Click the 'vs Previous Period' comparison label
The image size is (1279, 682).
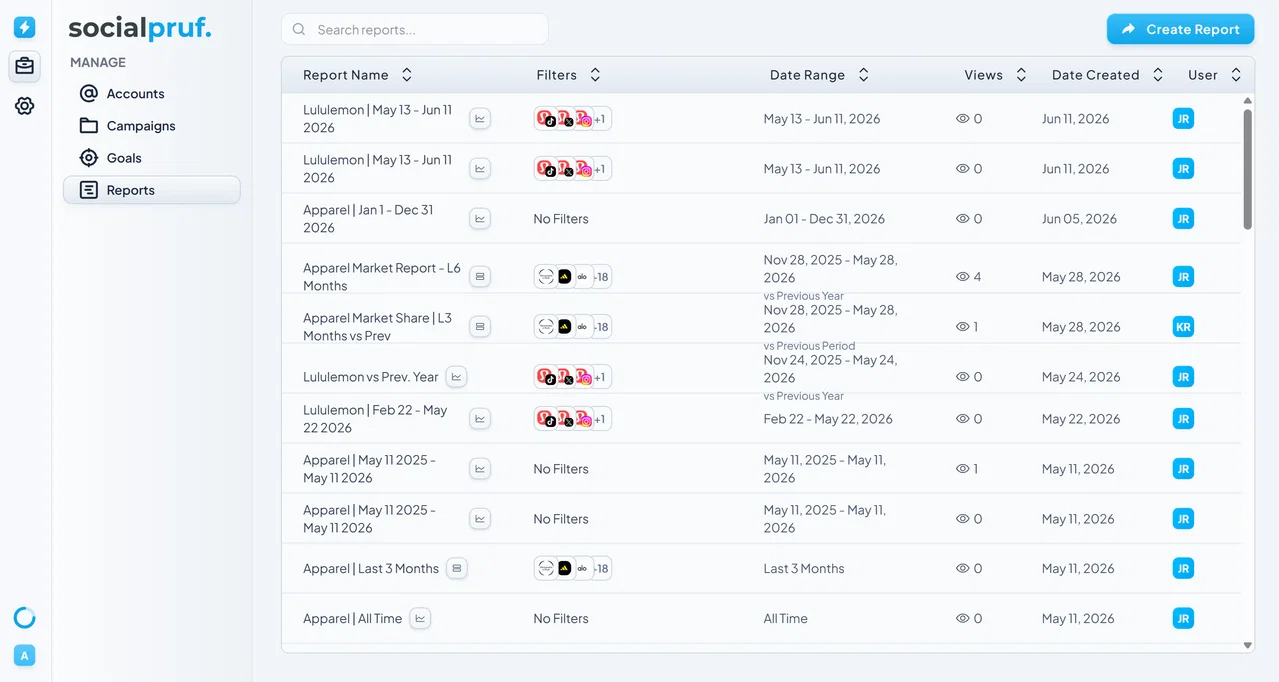(809, 346)
